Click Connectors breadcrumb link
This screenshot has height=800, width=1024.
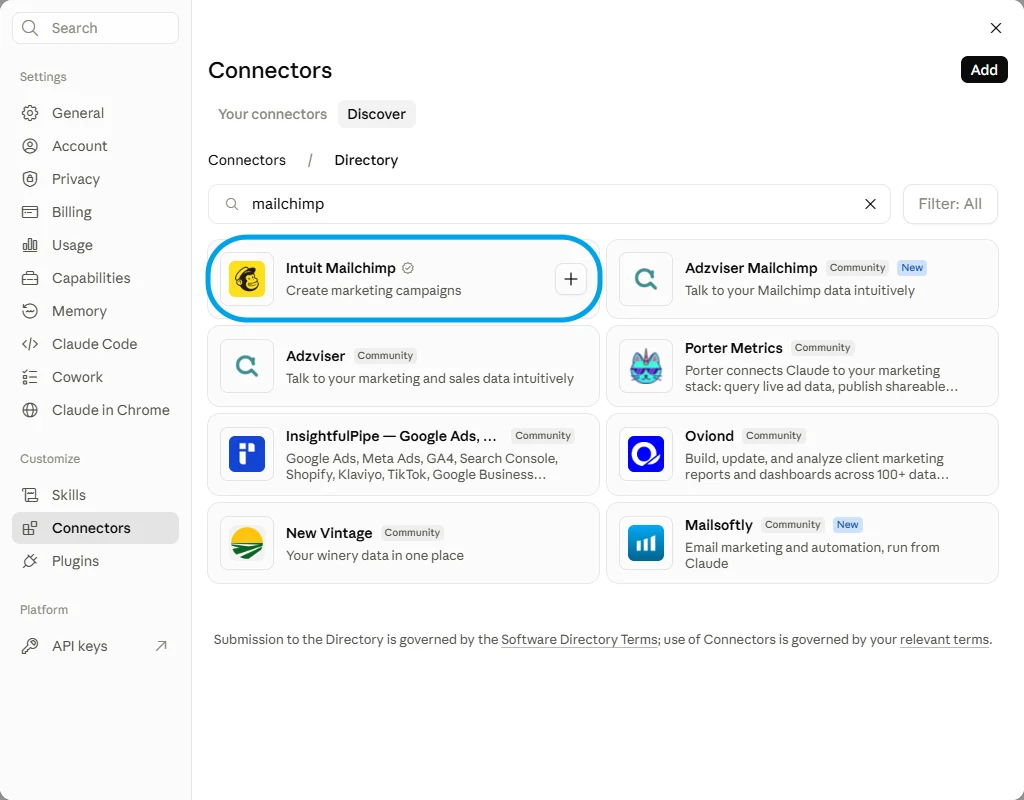(247, 160)
